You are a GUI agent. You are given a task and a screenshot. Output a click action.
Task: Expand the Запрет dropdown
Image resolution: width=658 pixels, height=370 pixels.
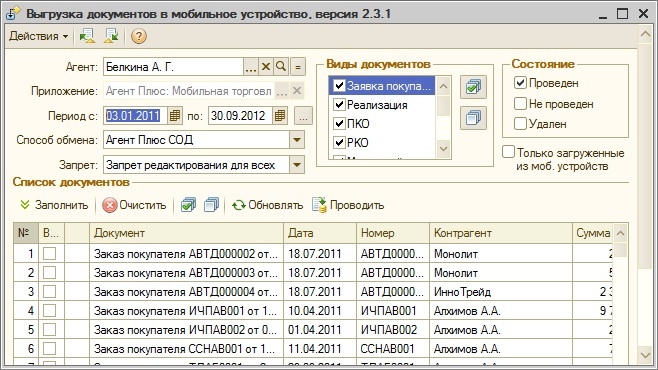(x=297, y=165)
